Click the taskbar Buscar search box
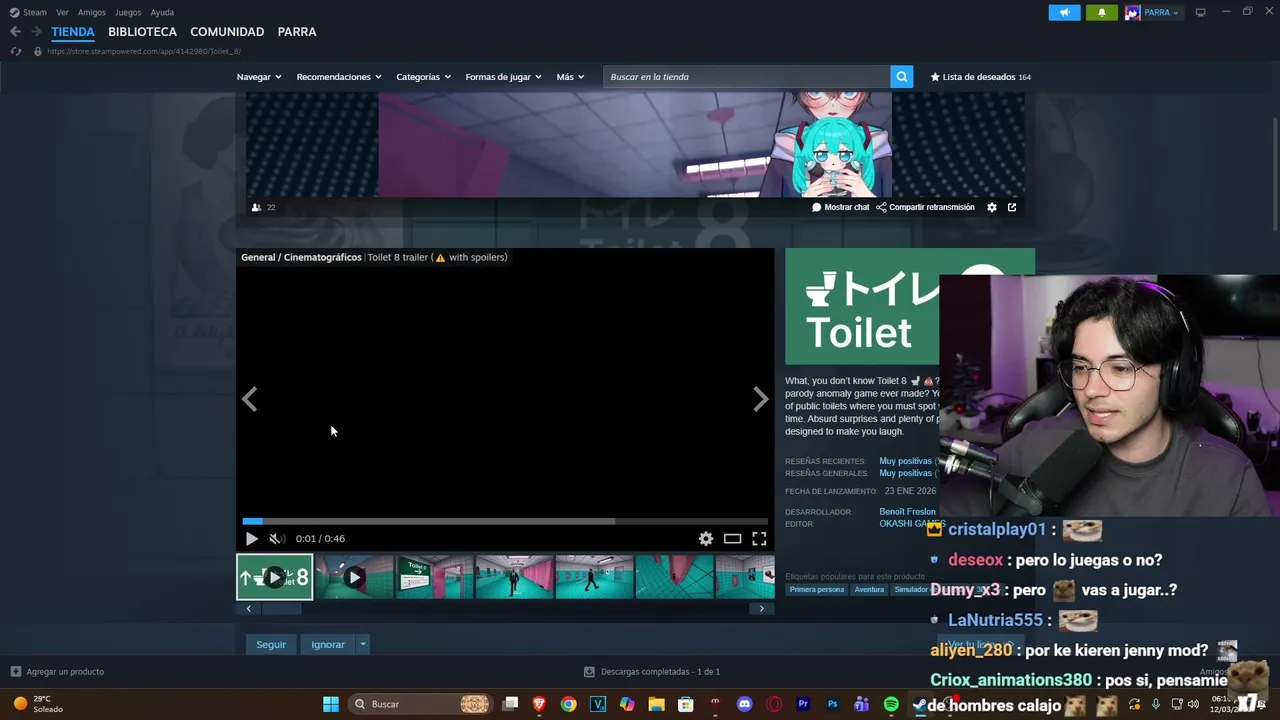The width and height of the screenshot is (1280, 720). pos(421,704)
